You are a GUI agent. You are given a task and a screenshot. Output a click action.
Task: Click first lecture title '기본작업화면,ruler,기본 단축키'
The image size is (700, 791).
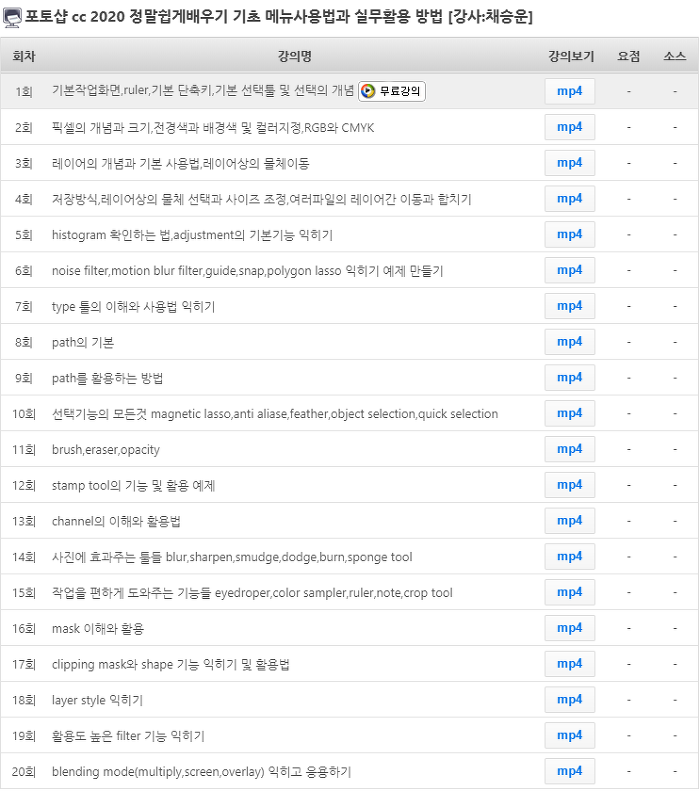tap(203, 91)
